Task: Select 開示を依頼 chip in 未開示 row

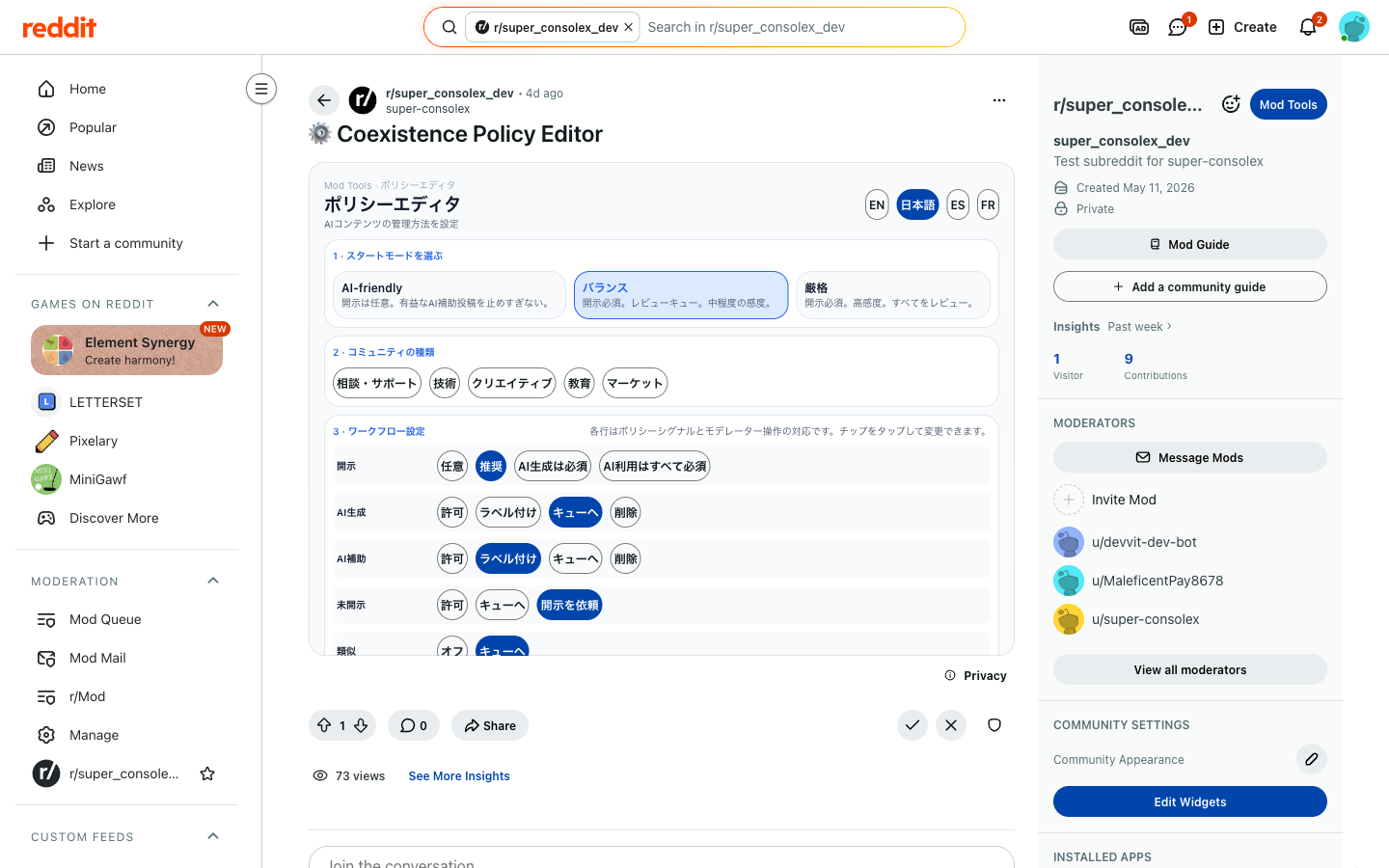Action: [570, 605]
